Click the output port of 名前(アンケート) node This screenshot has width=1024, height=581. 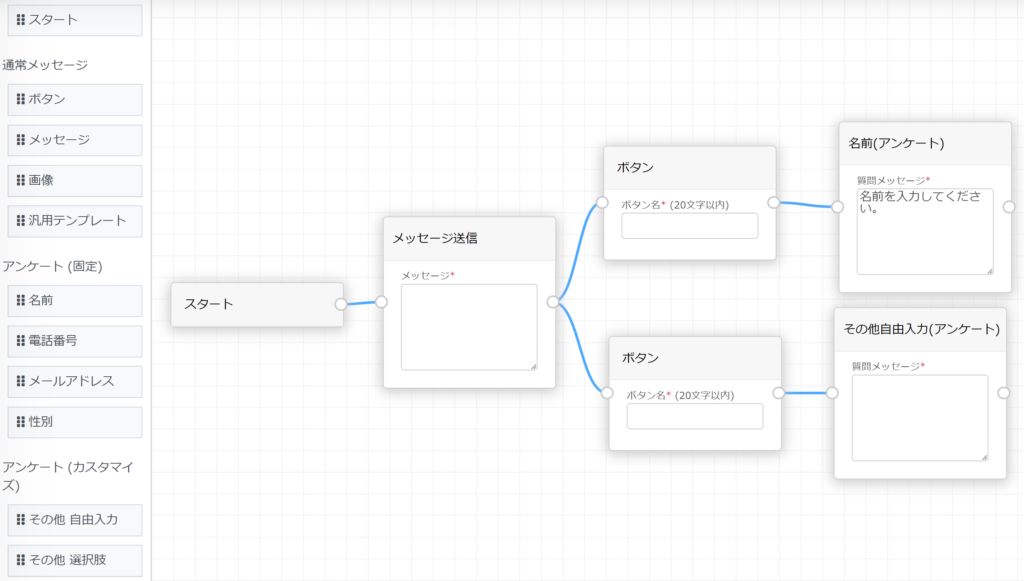(x=1008, y=207)
